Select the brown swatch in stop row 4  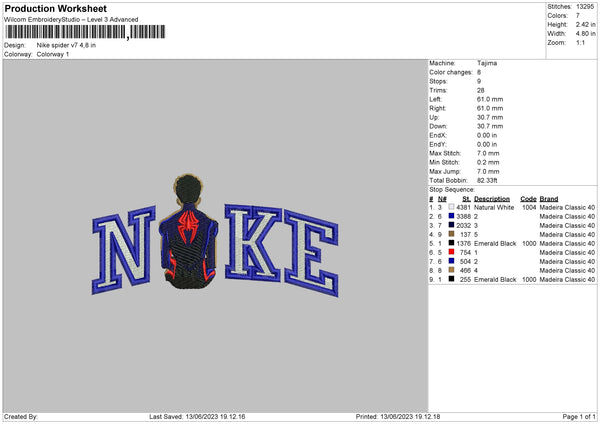click(x=452, y=234)
